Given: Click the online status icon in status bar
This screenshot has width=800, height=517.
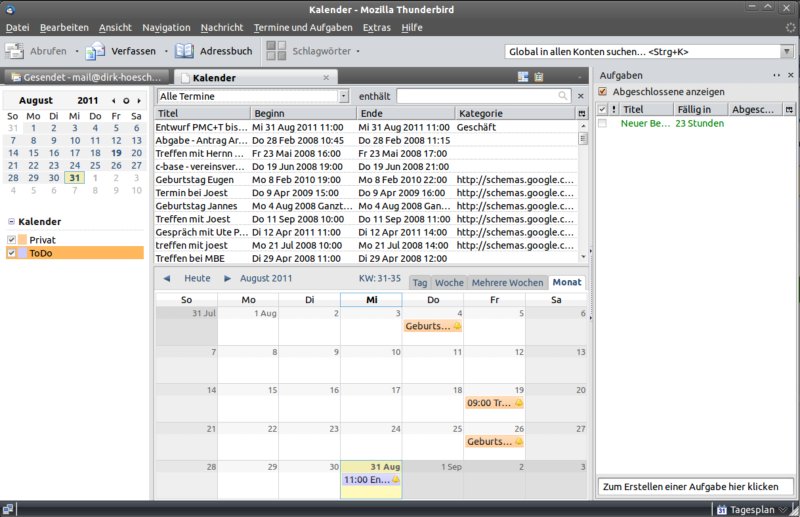Looking at the screenshot, I should (x=8, y=509).
